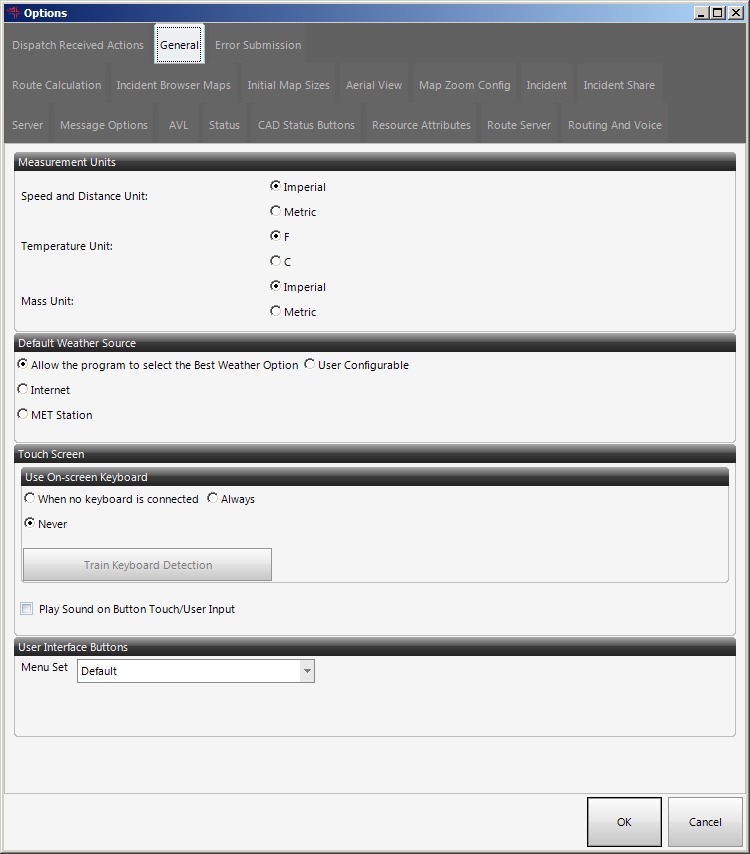Select the General tab
Image resolution: width=750 pixels, height=854 pixels.
(179, 44)
